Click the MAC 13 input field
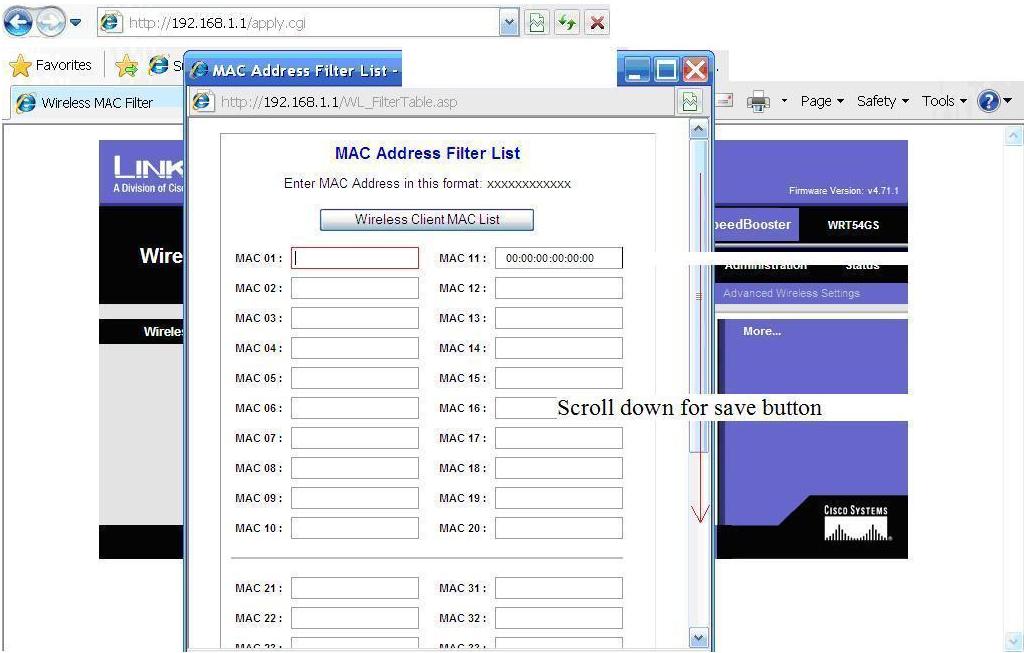Screen dimensions: 1024x653 pyautogui.click(x=559, y=318)
